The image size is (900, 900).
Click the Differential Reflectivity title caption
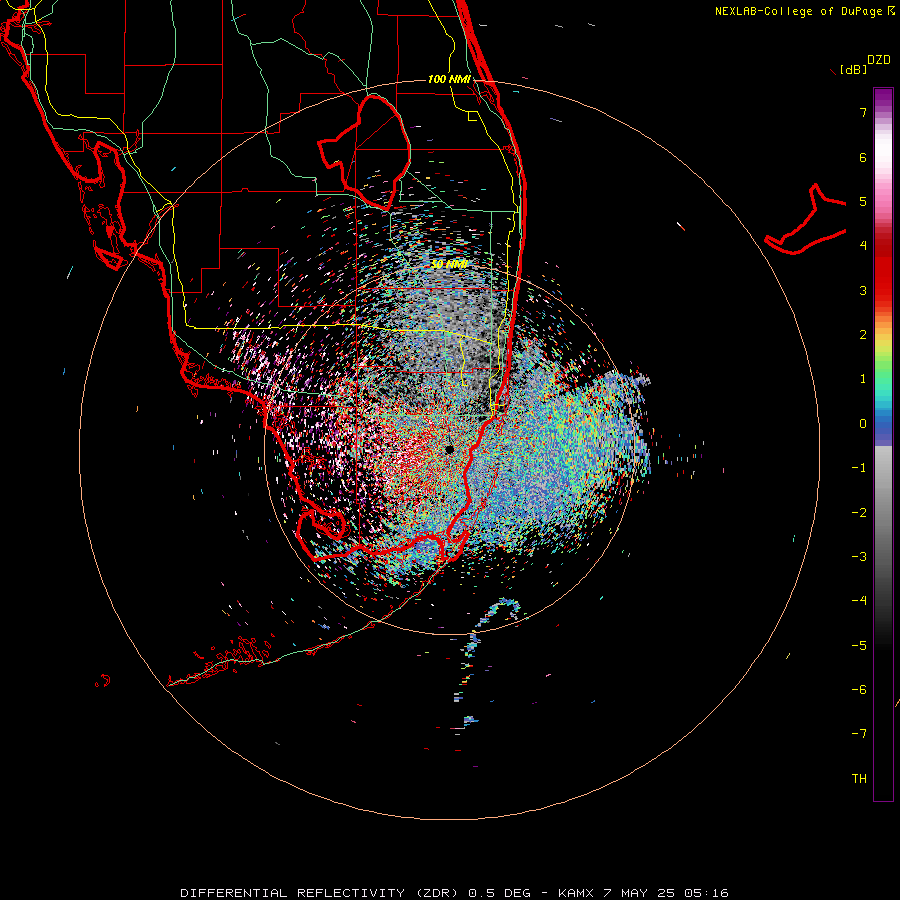point(454,893)
